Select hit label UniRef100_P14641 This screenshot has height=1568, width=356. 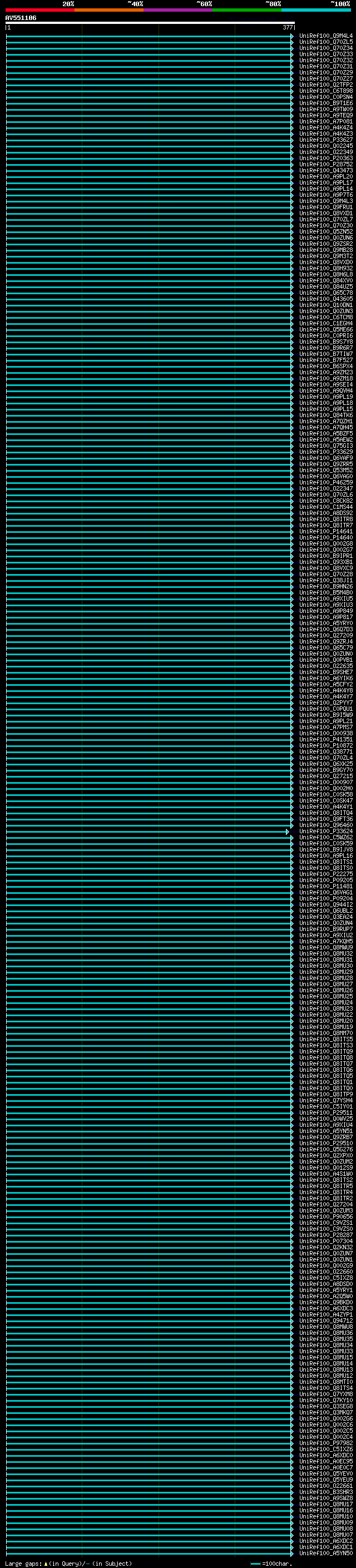coord(326,531)
